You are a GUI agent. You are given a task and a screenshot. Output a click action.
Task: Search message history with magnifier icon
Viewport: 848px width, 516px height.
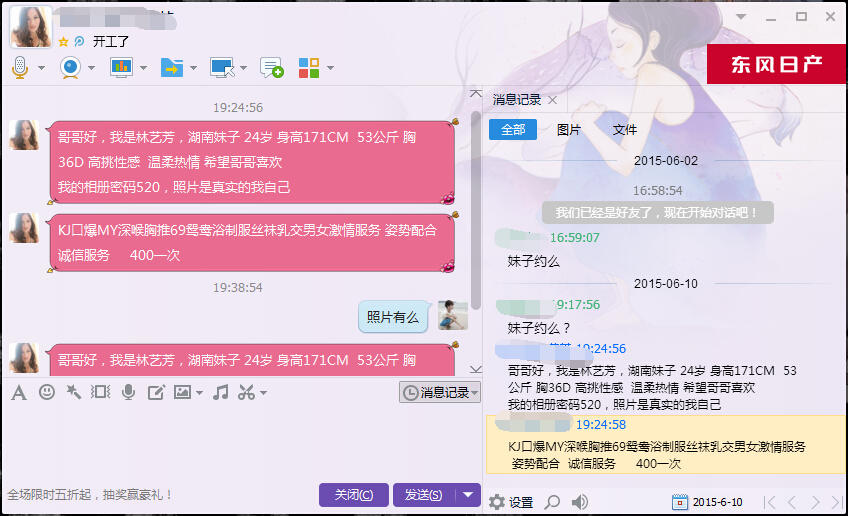click(552, 502)
